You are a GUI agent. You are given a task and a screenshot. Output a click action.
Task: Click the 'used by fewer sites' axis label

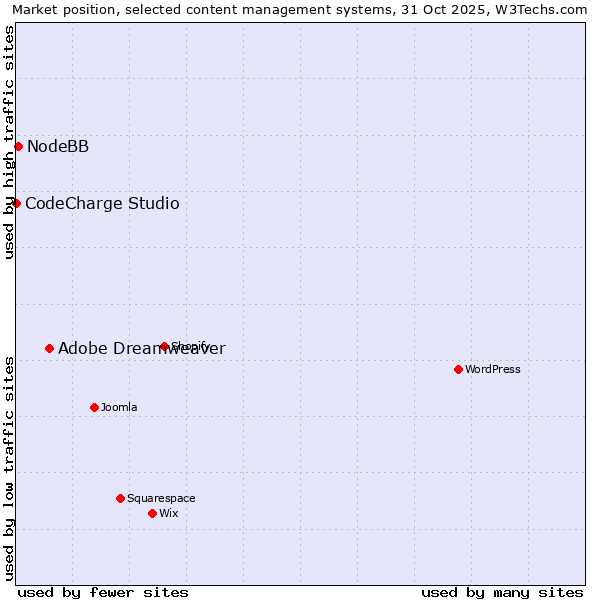(103, 592)
